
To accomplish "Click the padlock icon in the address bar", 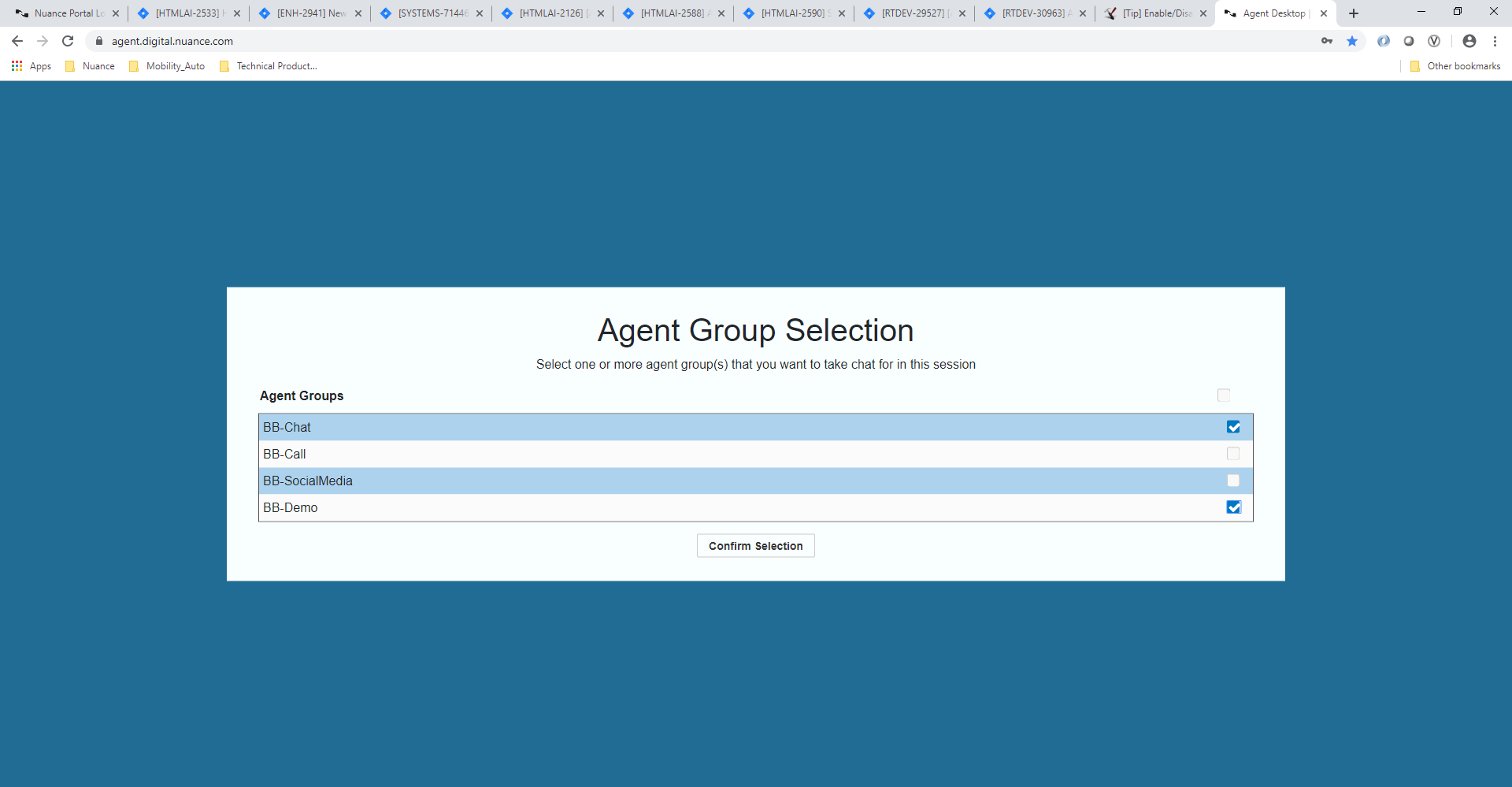I will point(99,40).
